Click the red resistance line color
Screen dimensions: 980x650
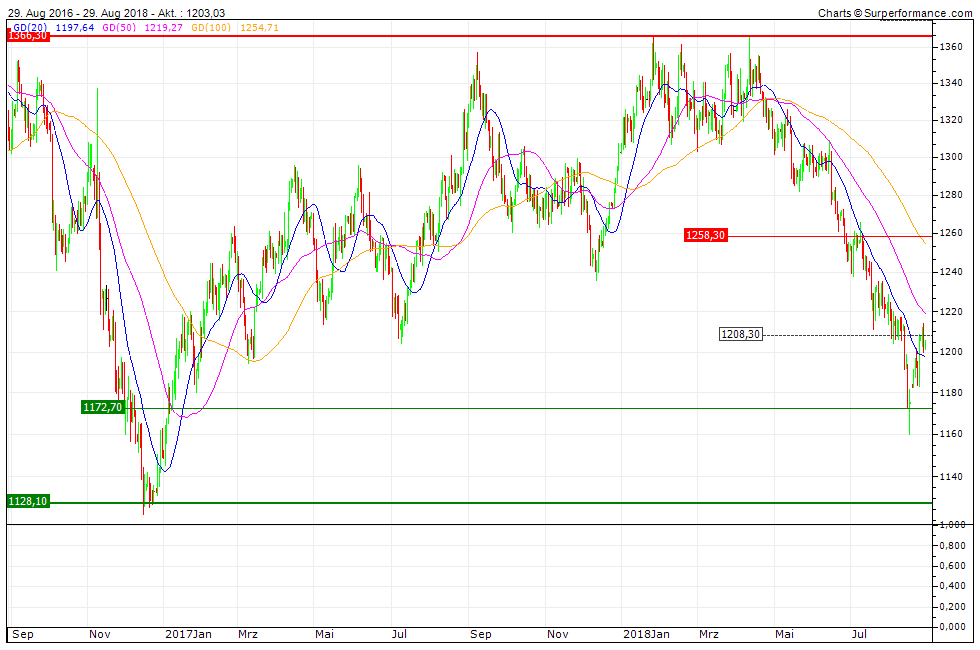(x=500, y=35)
